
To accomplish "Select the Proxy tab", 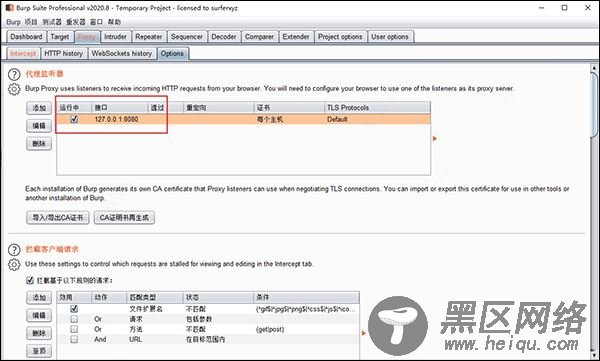I will (87, 37).
